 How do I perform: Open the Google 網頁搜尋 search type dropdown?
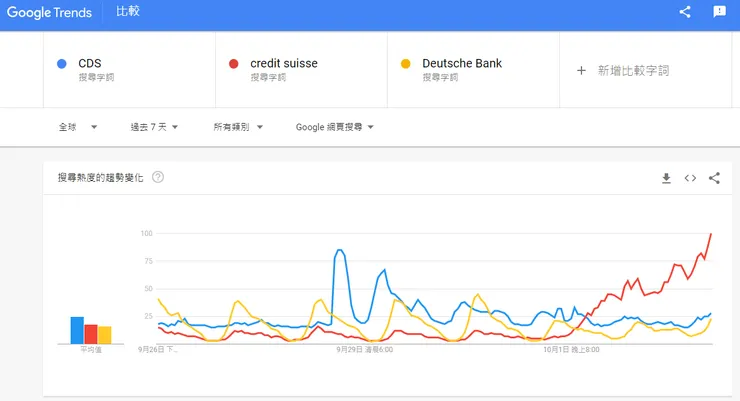coord(335,127)
